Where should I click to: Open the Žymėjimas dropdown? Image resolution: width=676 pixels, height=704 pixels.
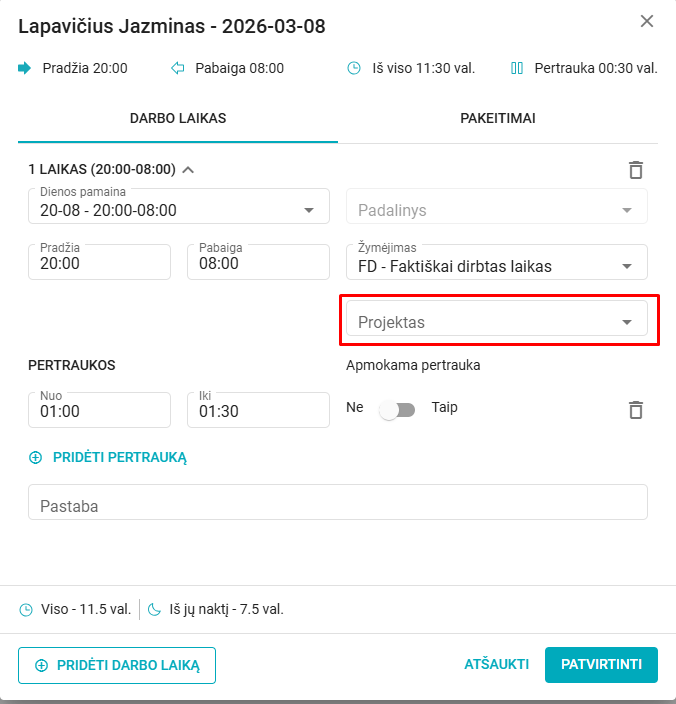(x=627, y=266)
